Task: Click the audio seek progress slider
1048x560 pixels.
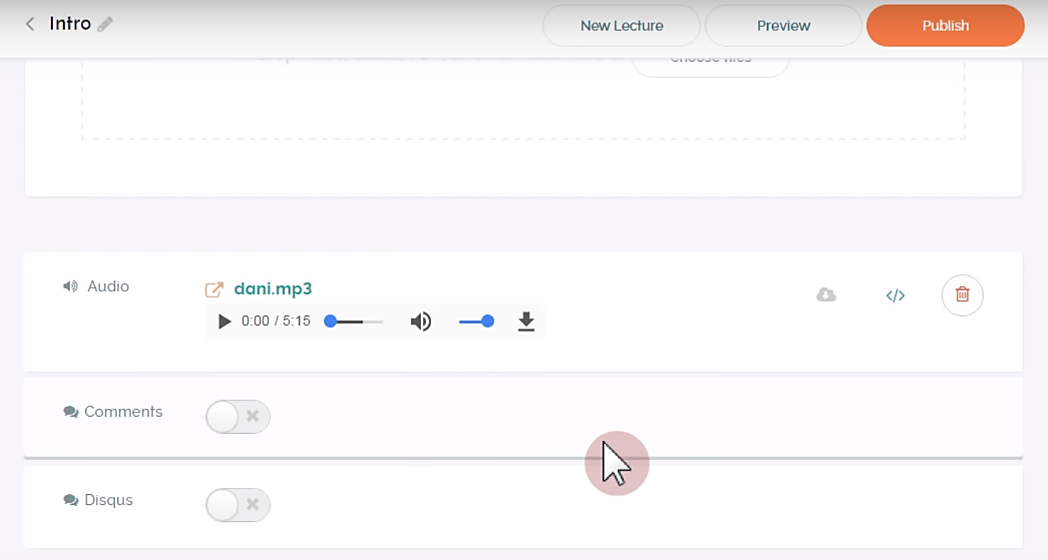Action: click(x=355, y=322)
